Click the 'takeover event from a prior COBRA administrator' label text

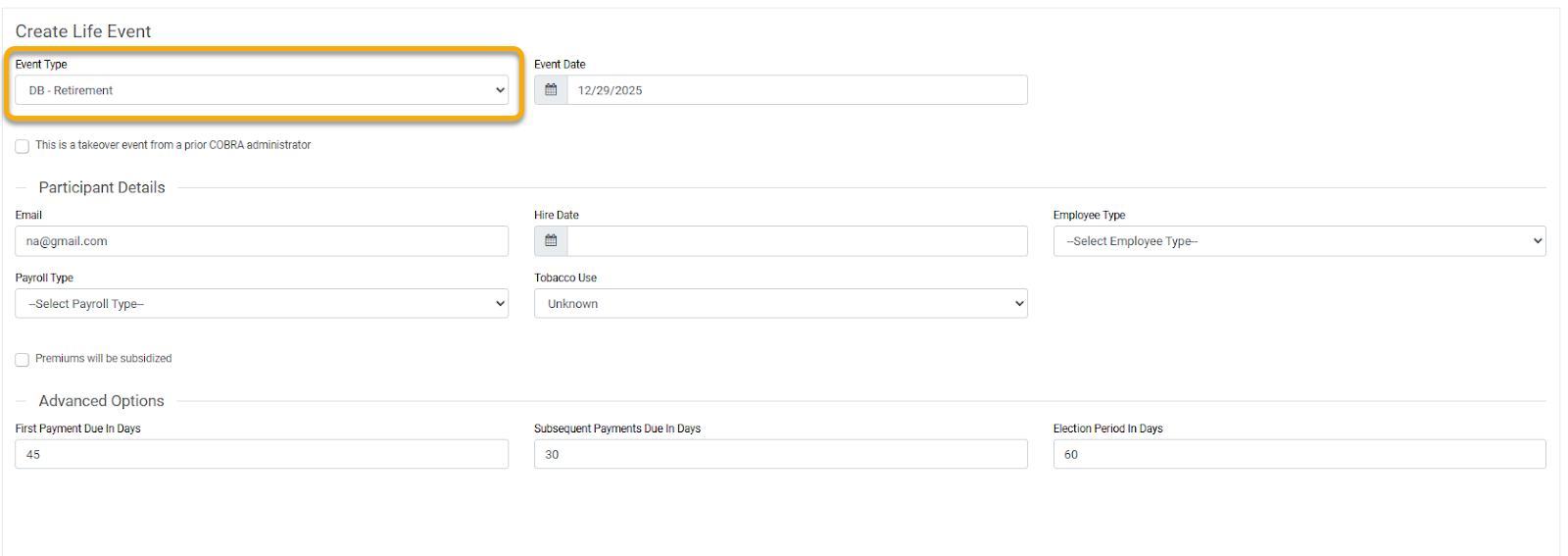[x=173, y=145]
